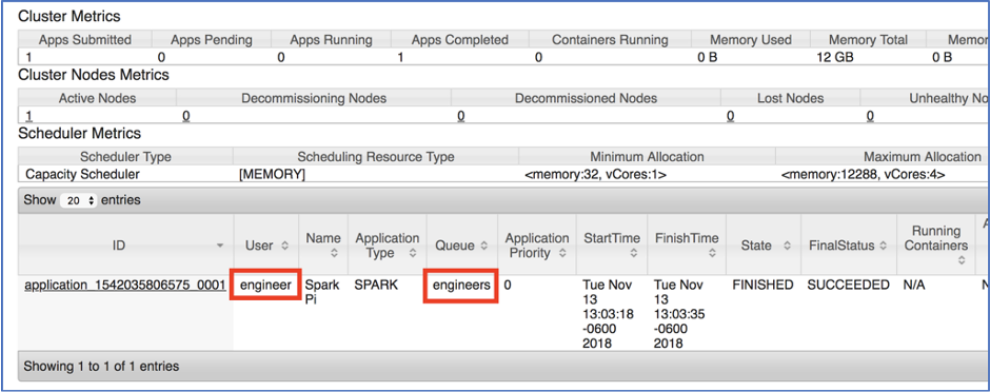Sort table by StartTime column
Screen dimensions: 992x392
coord(612,245)
